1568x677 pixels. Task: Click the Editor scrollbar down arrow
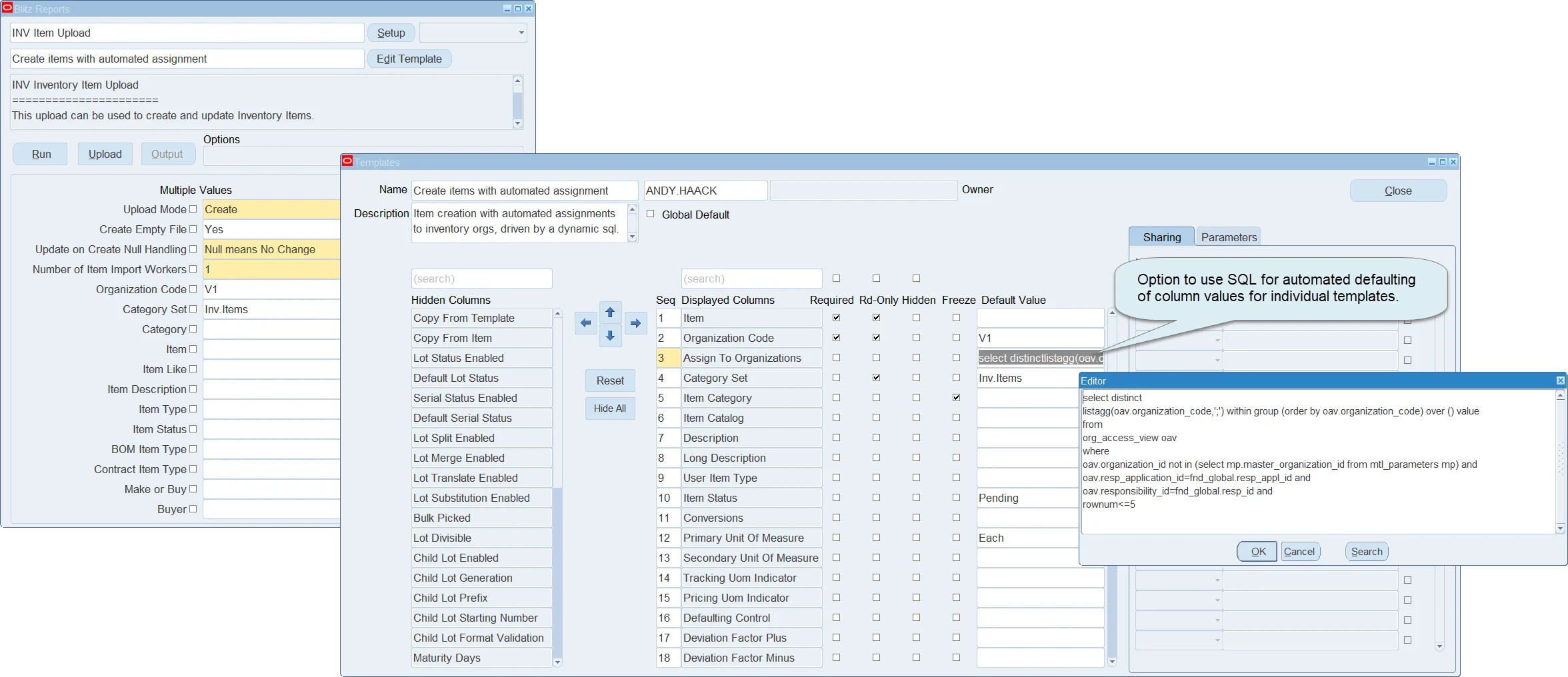coord(1560,529)
